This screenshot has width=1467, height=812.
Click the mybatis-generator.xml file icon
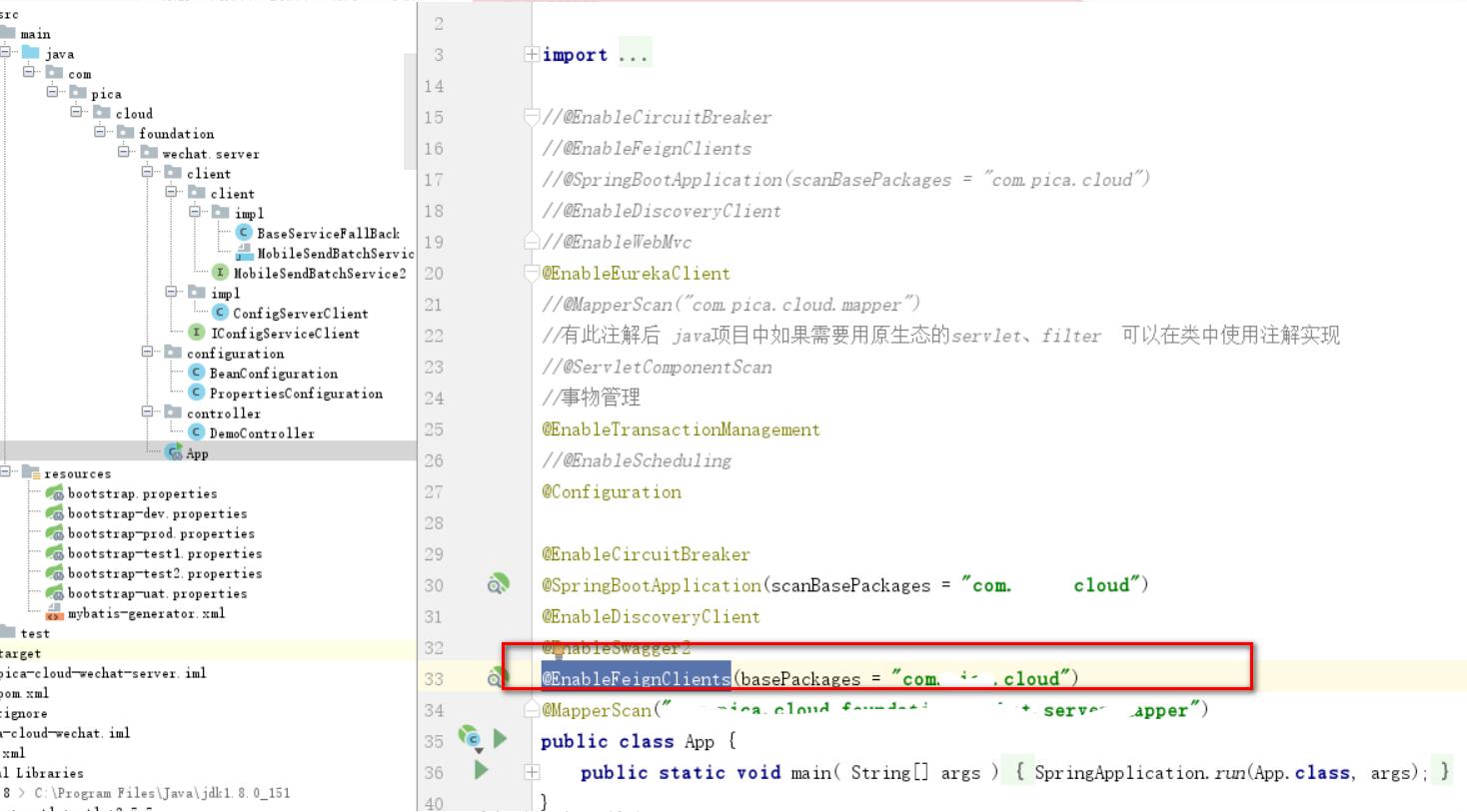tap(54, 612)
